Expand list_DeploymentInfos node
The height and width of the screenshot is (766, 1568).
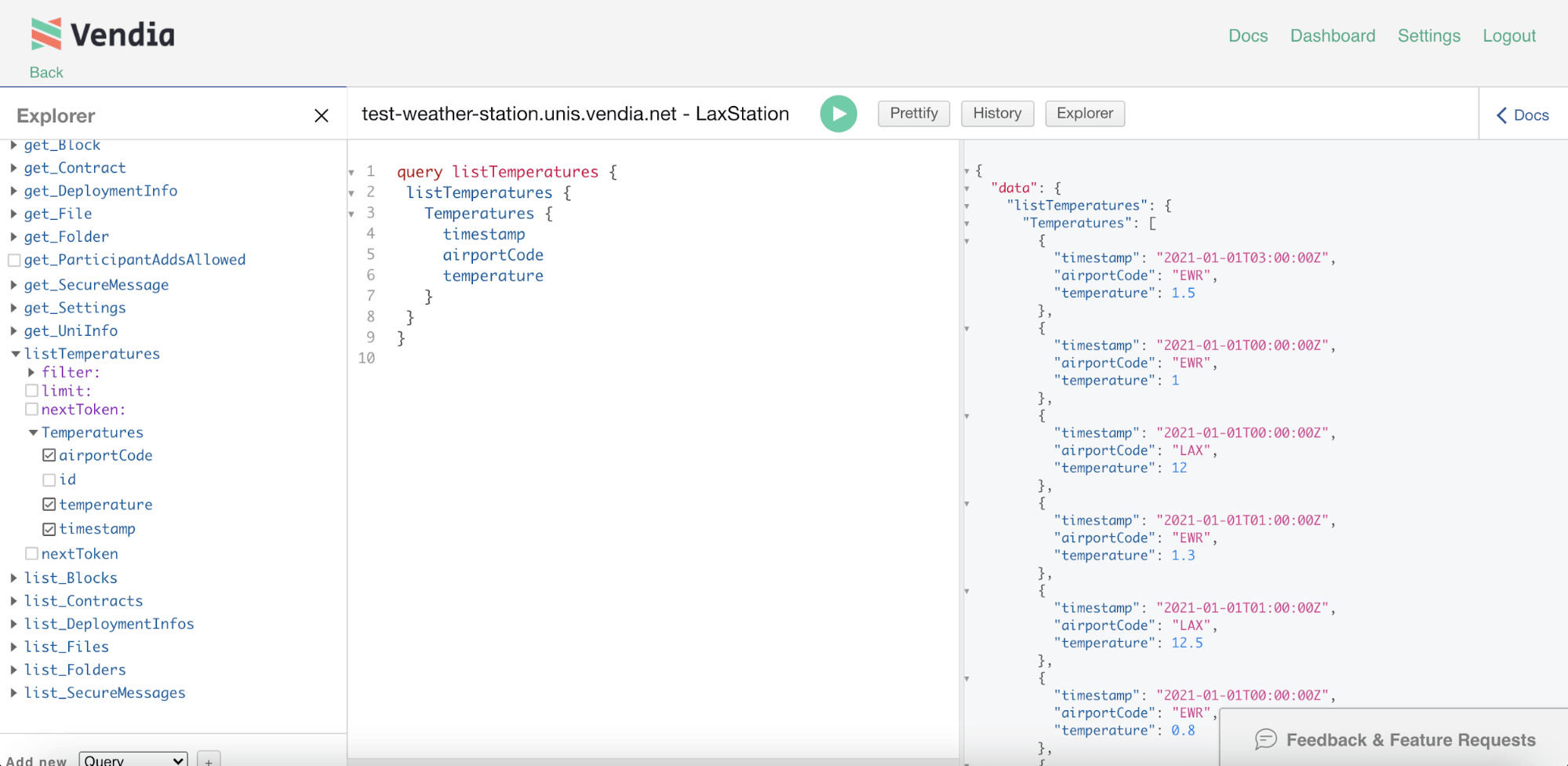13,624
